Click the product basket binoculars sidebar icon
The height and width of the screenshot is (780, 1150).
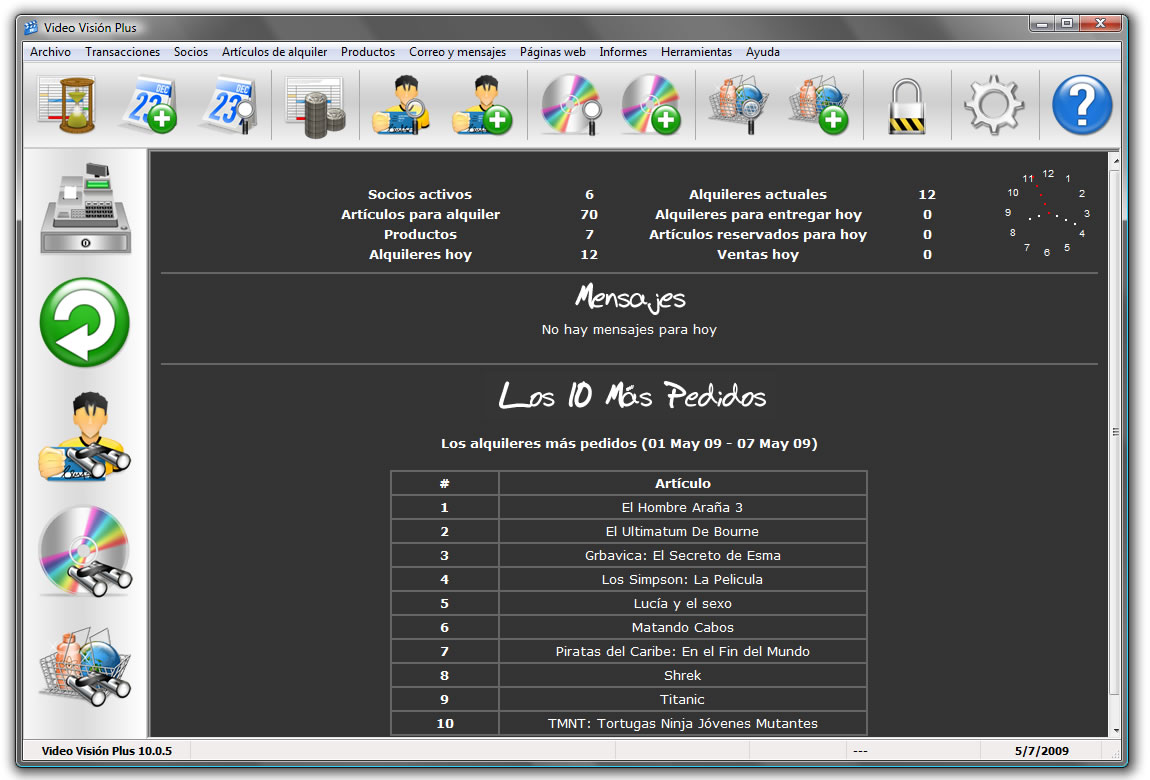(86, 666)
